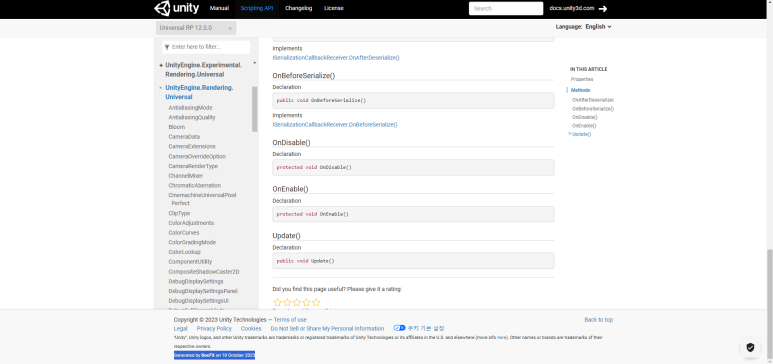
Task: Select ColorGradingMode in the sidebar
Action: [192, 242]
